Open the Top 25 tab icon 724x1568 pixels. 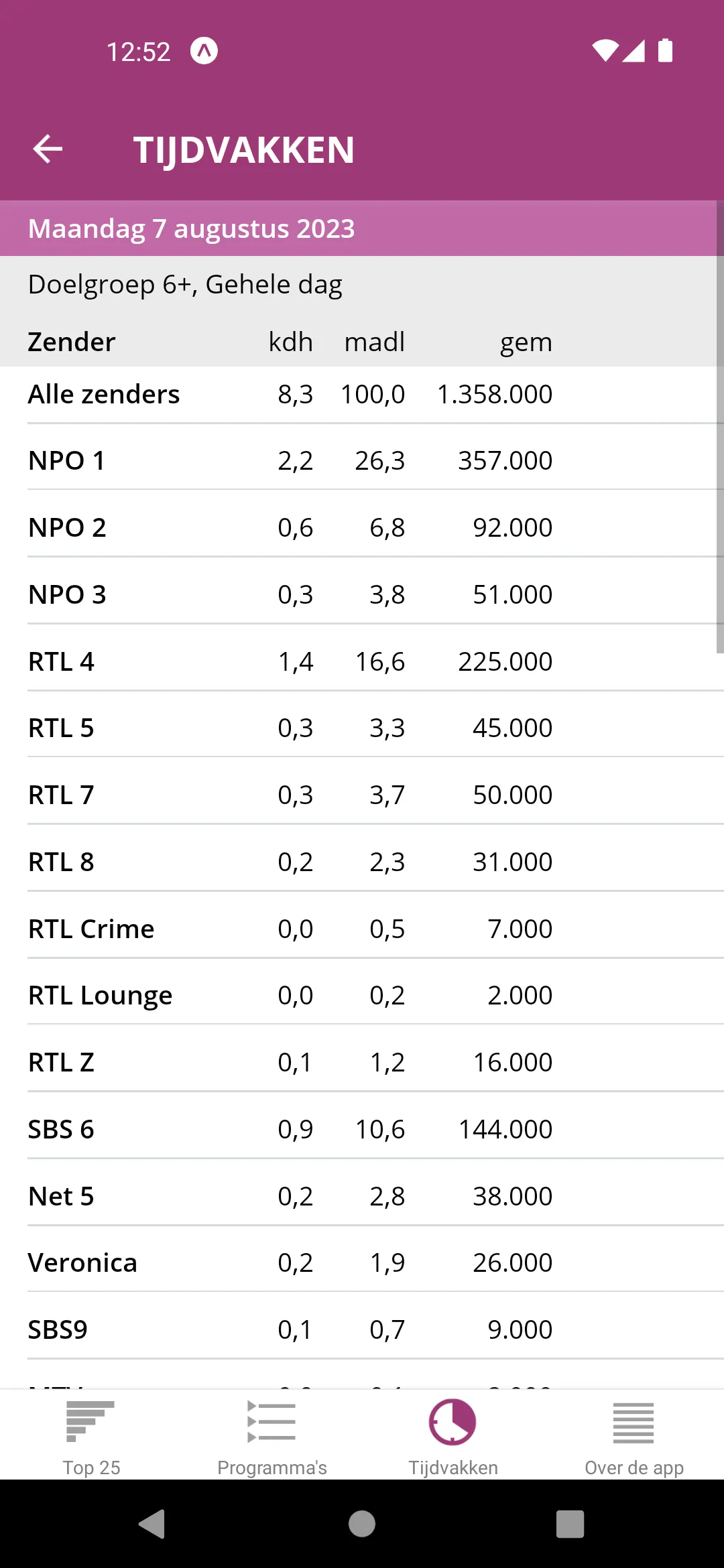pyautogui.click(x=90, y=1422)
